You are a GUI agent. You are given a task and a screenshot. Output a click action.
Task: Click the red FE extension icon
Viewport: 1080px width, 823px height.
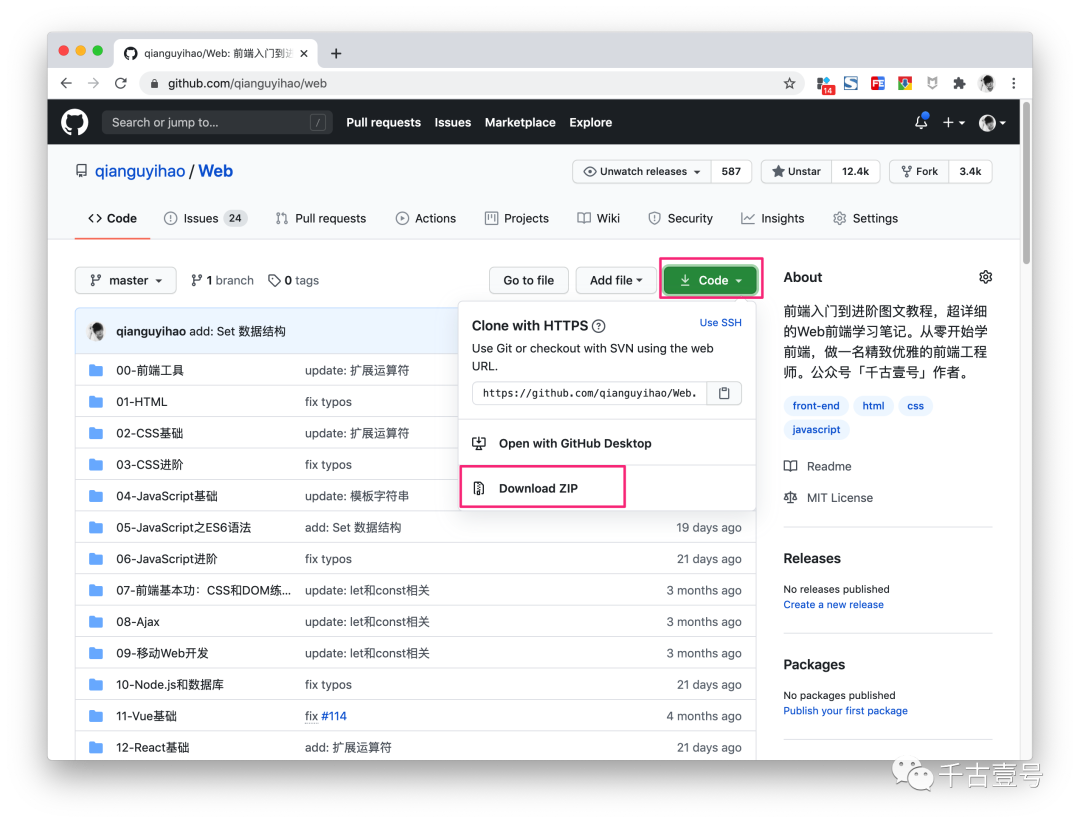pyautogui.click(x=878, y=83)
